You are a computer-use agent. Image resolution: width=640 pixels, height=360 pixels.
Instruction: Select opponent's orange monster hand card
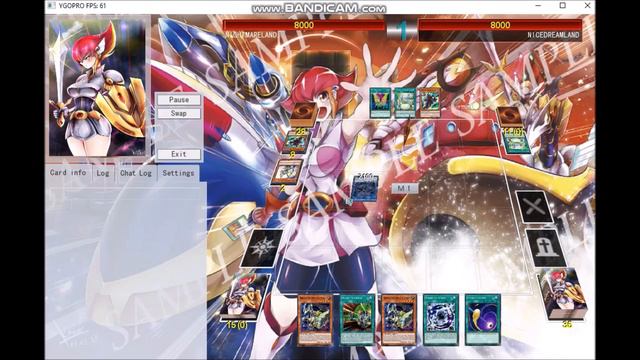[x=429, y=103]
